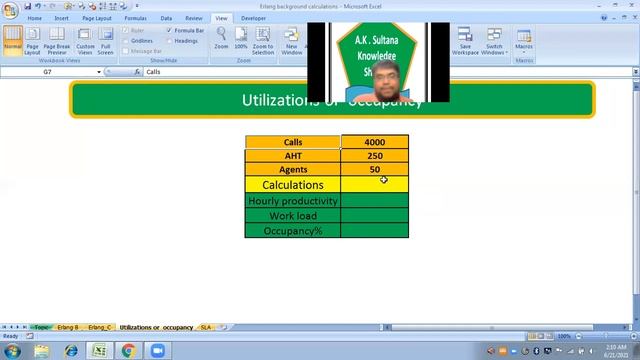Toggle the Formula Bar checkbox

click(x=169, y=30)
